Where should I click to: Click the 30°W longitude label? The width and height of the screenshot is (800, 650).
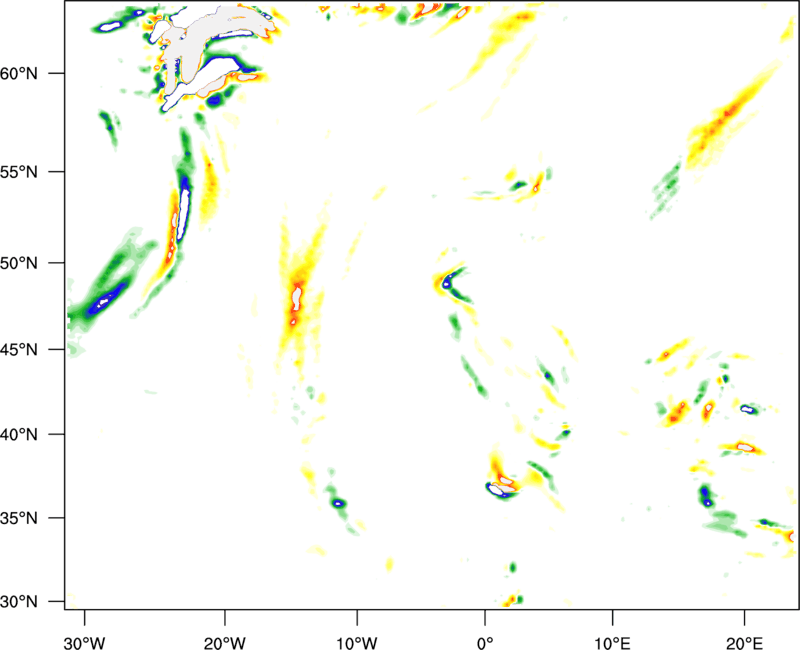tap(85, 643)
